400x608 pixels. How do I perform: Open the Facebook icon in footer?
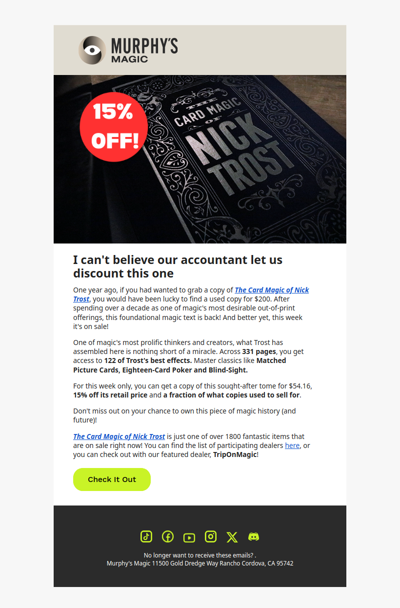(x=167, y=537)
